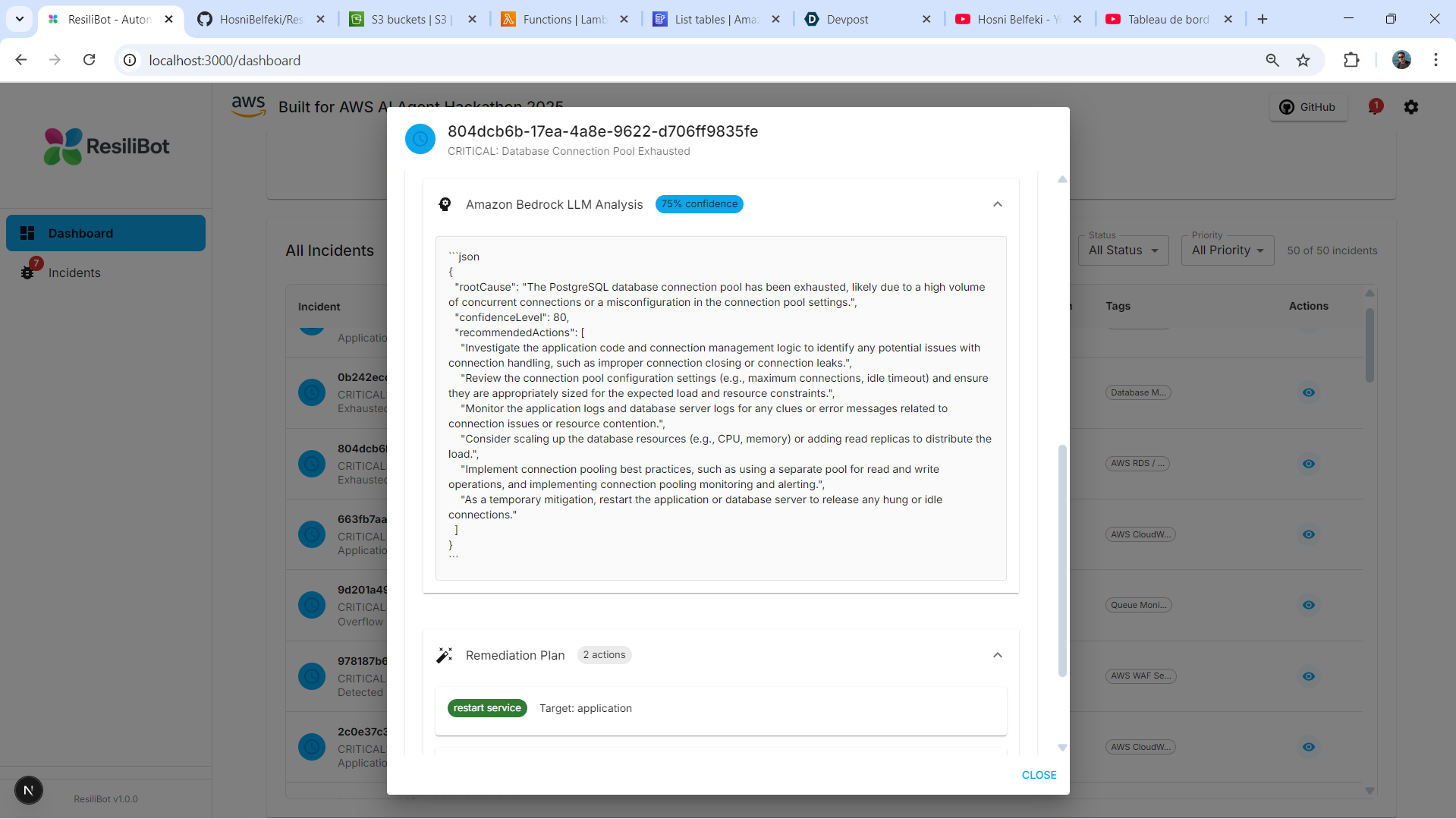The image size is (1456, 819).
Task: Open the All Priority filter dropdown
Action: (x=1227, y=250)
